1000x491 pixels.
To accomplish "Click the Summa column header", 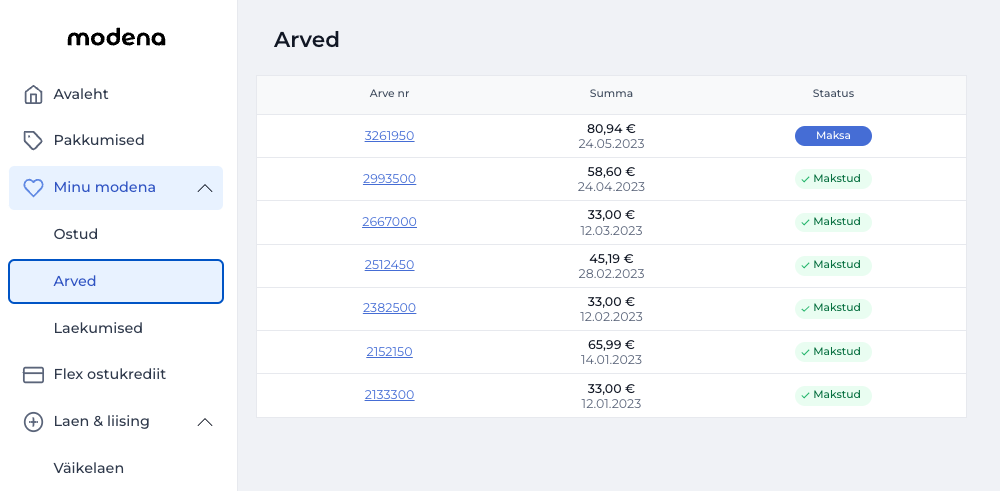I will (x=611, y=94).
